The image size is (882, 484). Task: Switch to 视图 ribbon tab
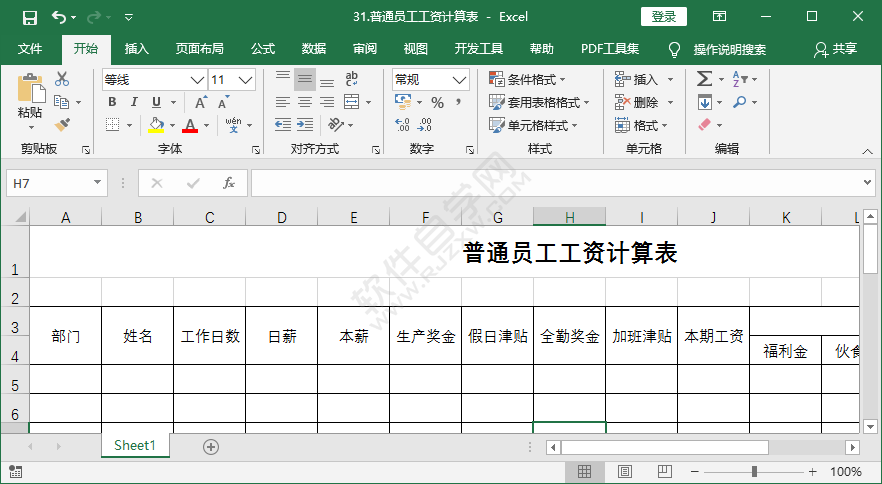point(416,49)
